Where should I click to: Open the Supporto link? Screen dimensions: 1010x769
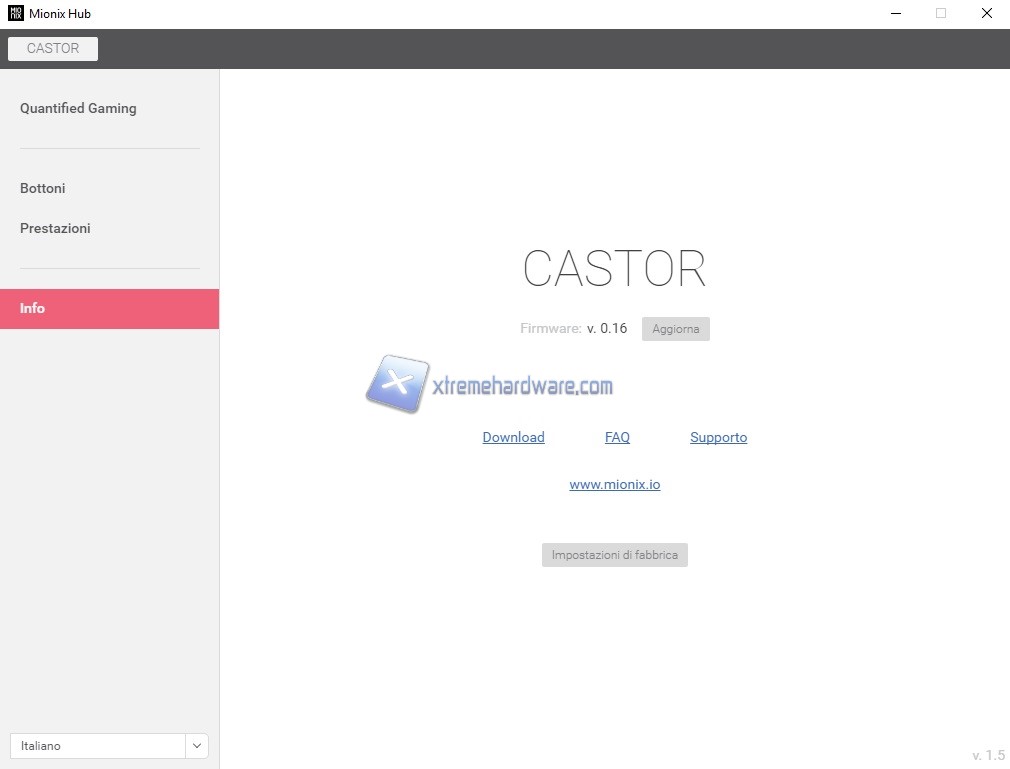coord(718,437)
